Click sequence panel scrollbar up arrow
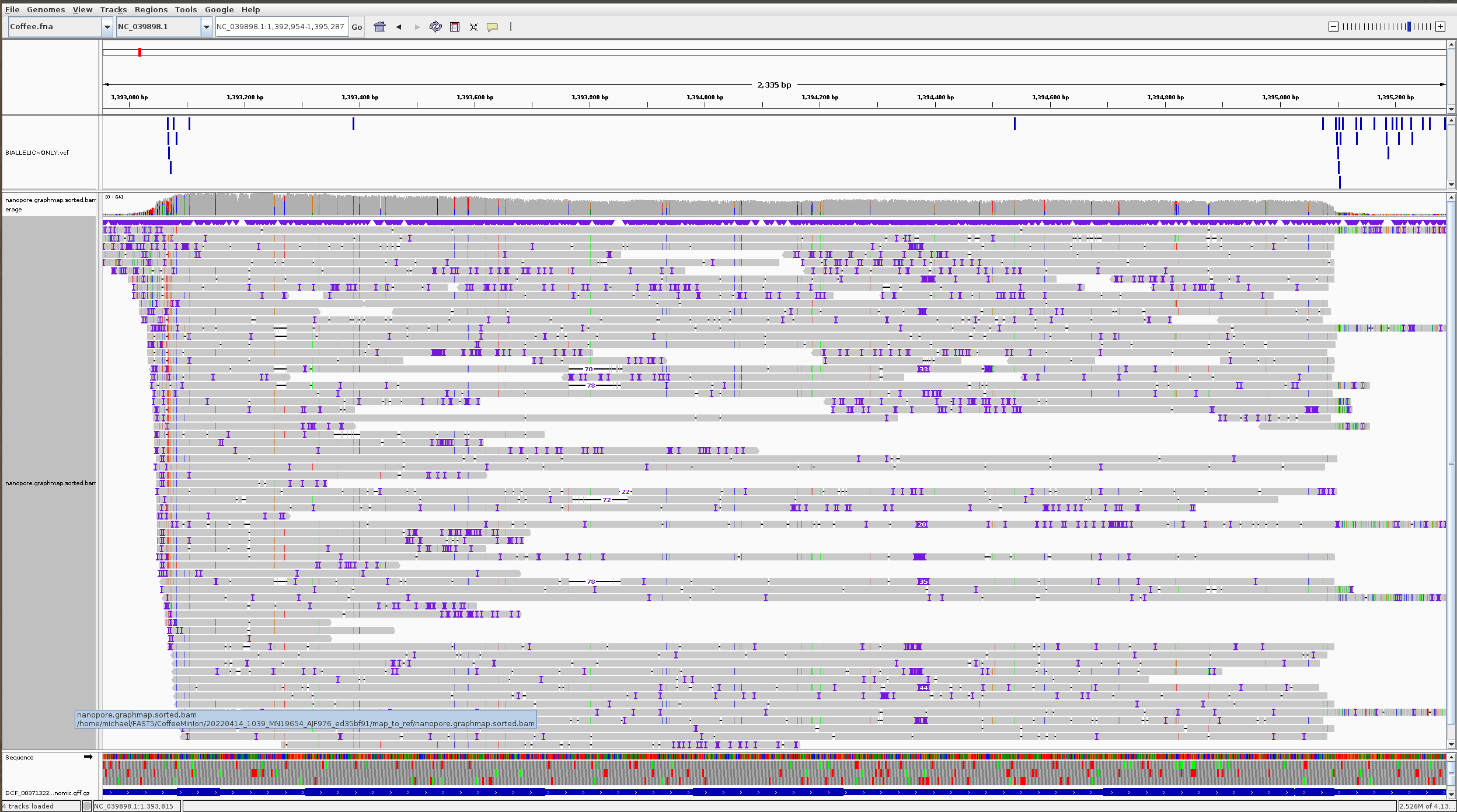Screen dimensions: 1457x812 click(x=1451, y=757)
